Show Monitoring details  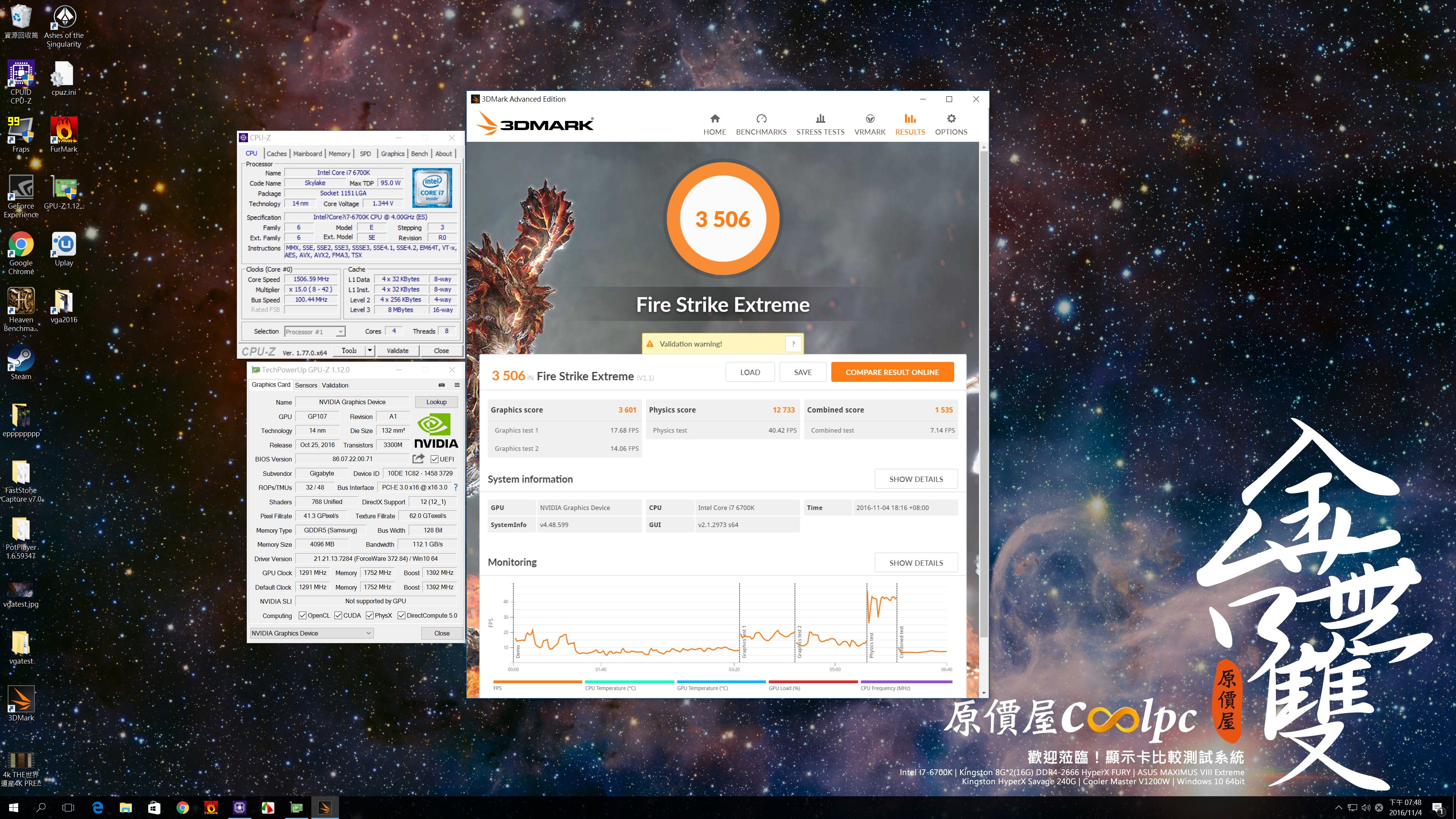coord(916,562)
